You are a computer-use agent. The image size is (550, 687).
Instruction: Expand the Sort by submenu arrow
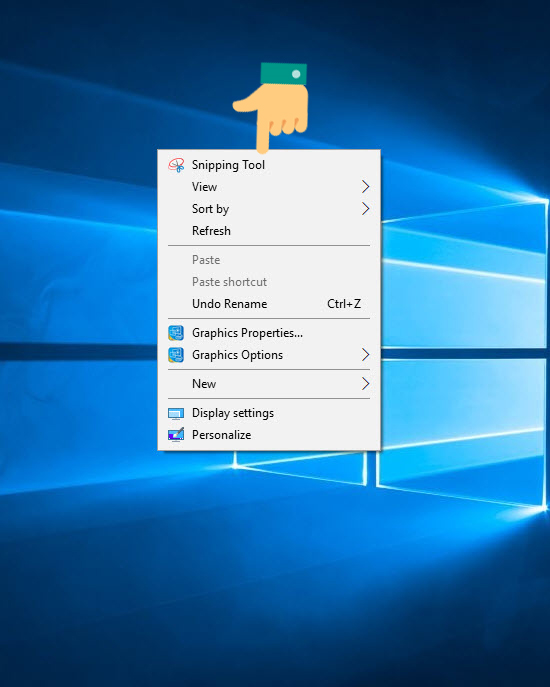coord(365,209)
